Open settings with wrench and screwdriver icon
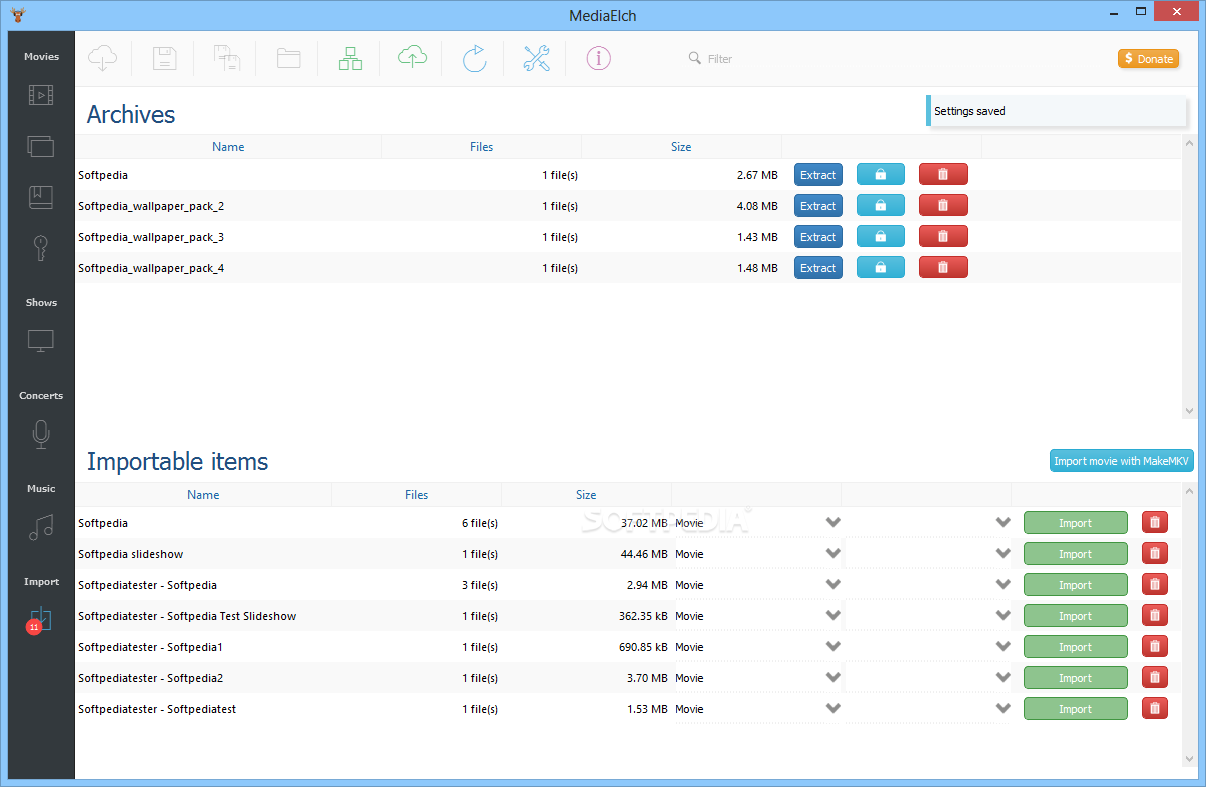The height and width of the screenshot is (787, 1206). click(537, 58)
